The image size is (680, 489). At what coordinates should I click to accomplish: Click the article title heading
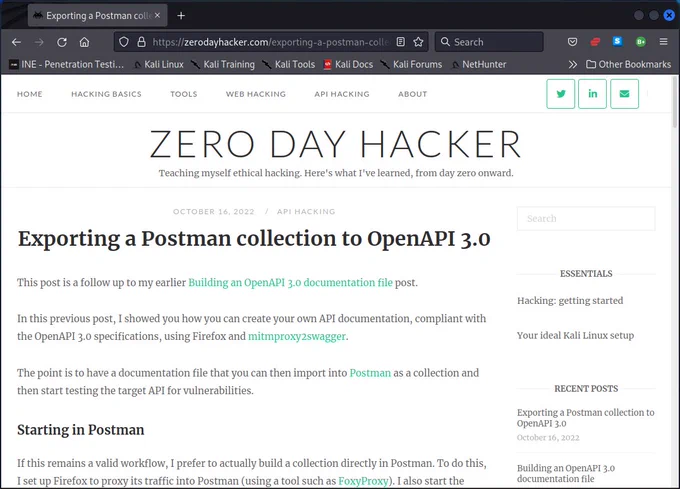click(254, 238)
